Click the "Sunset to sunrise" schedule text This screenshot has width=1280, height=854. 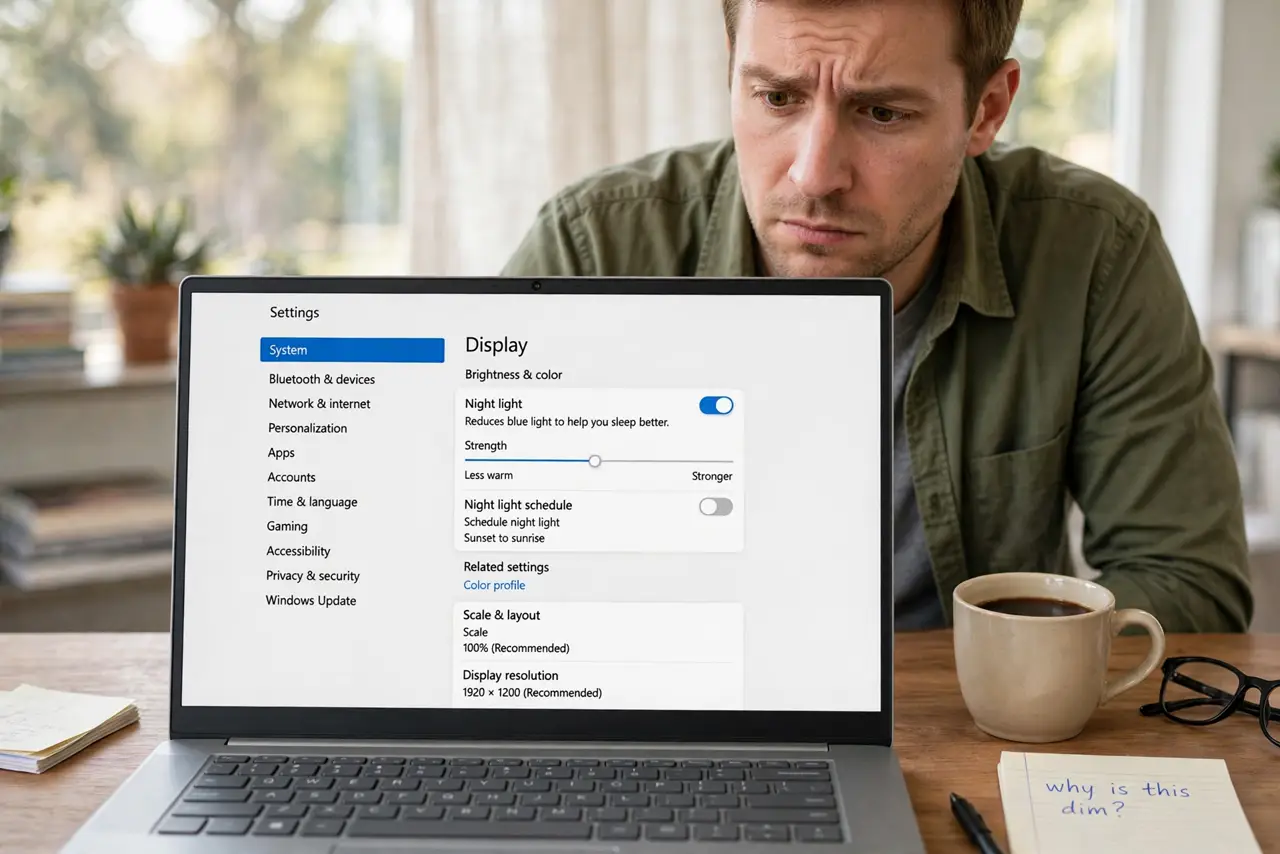504,538
